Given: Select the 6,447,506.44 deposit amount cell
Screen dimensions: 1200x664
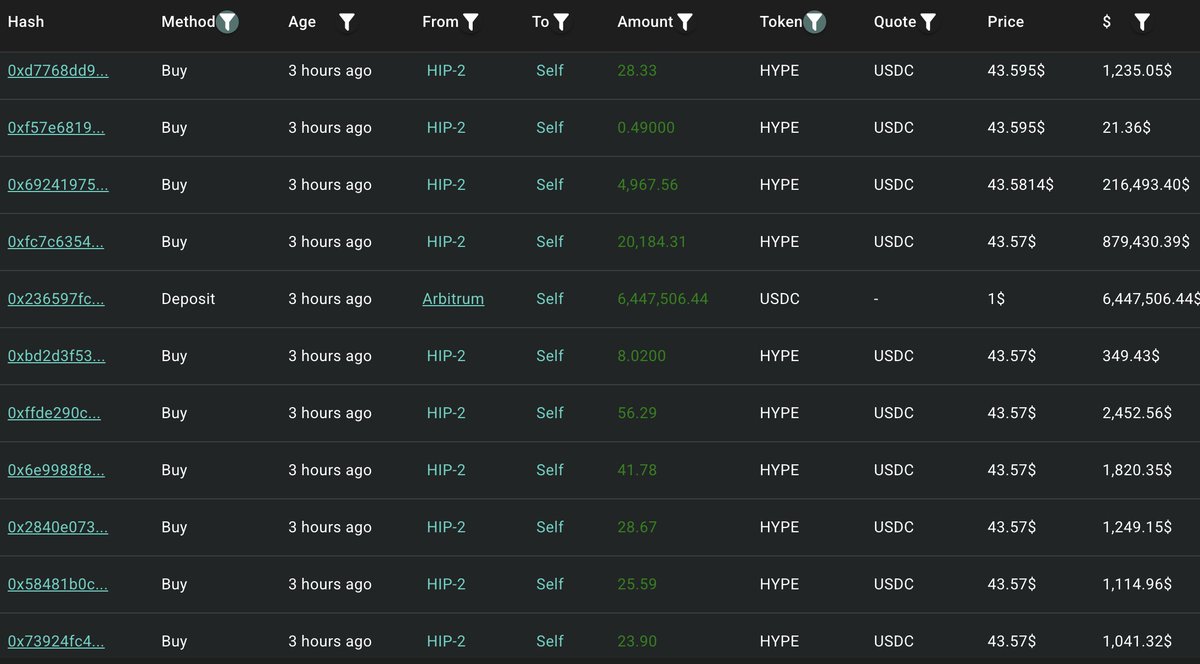Looking at the screenshot, I should [x=662, y=299].
